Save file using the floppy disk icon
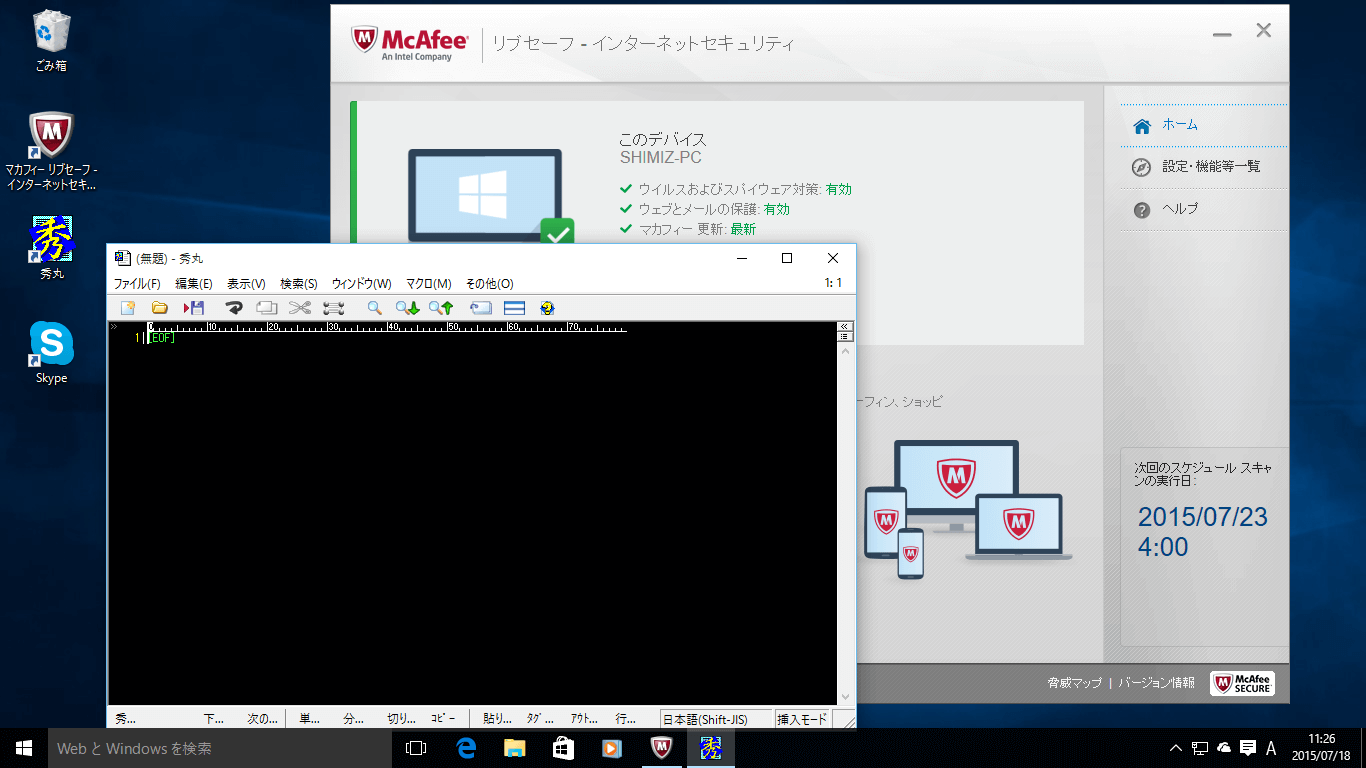The height and width of the screenshot is (768, 1366). (194, 308)
